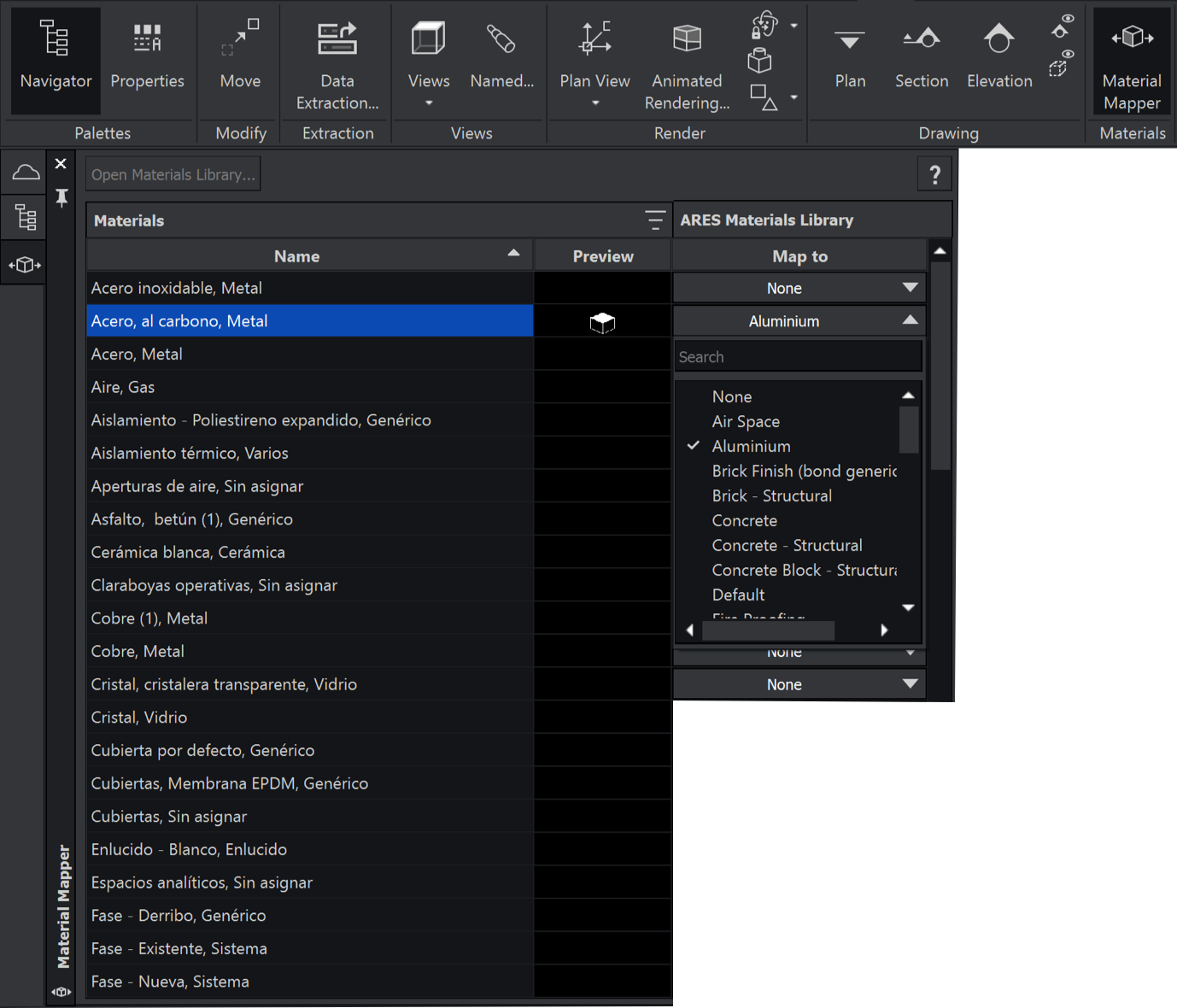Toggle dashed cube visibility eye icon
This screenshot has width=1177, height=1008.
point(1061,63)
